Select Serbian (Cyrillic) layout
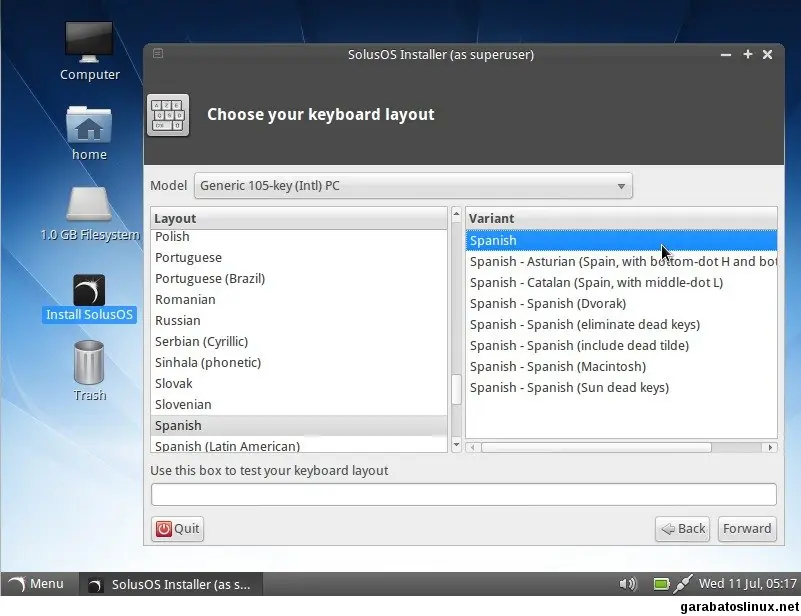Screen dimensions: 801x616 (x=299, y=341)
